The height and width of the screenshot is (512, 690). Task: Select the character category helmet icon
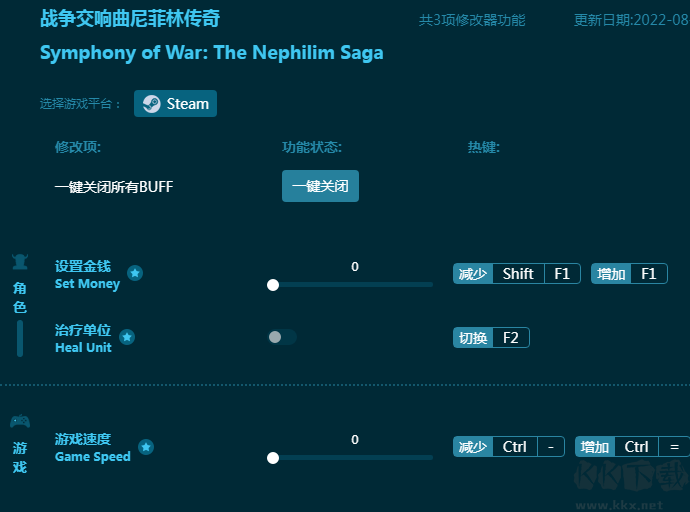point(20,262)
